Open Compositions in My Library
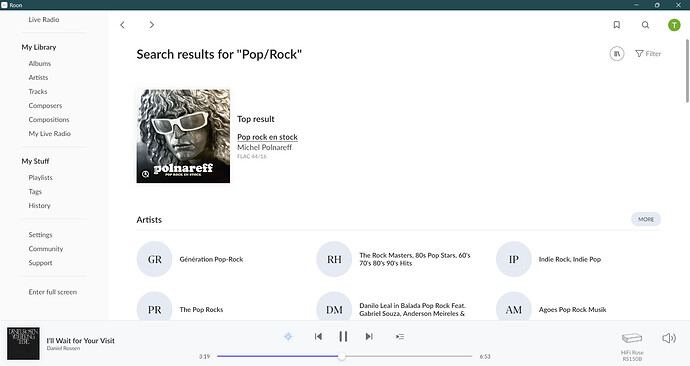 (x=49, y=120)
